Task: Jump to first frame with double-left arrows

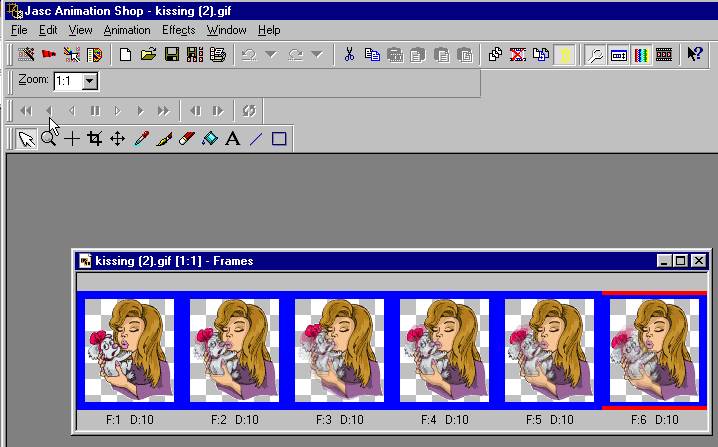Action: 26,111
